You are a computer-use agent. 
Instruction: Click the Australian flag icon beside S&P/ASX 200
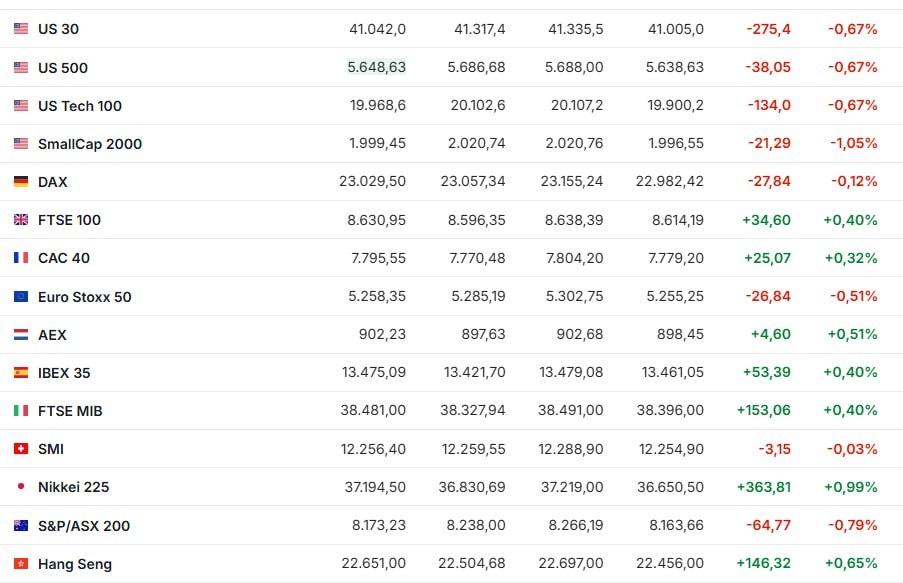click(x=21, y=525)
